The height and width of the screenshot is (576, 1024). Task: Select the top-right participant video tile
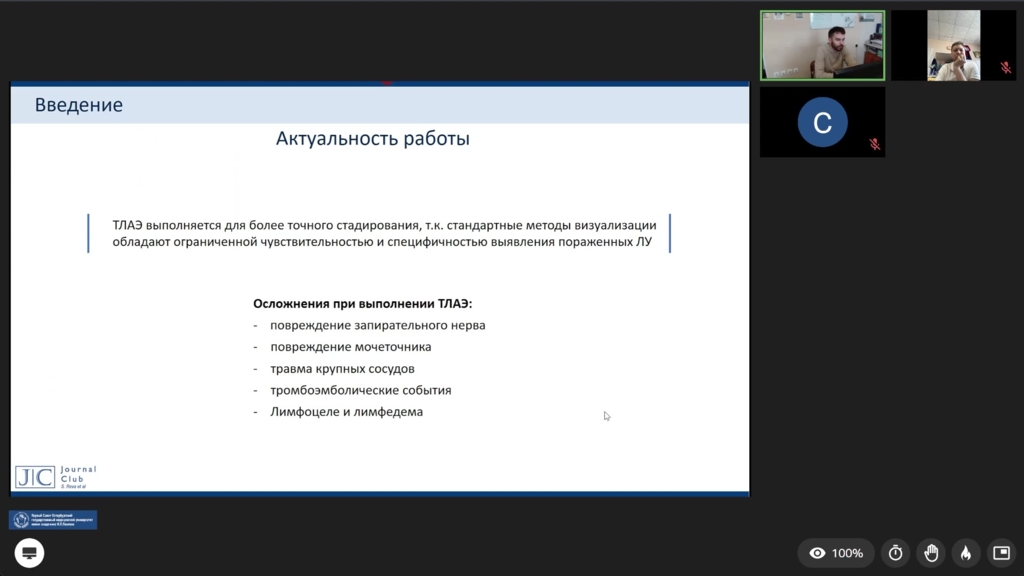click(x=953, y=45)
